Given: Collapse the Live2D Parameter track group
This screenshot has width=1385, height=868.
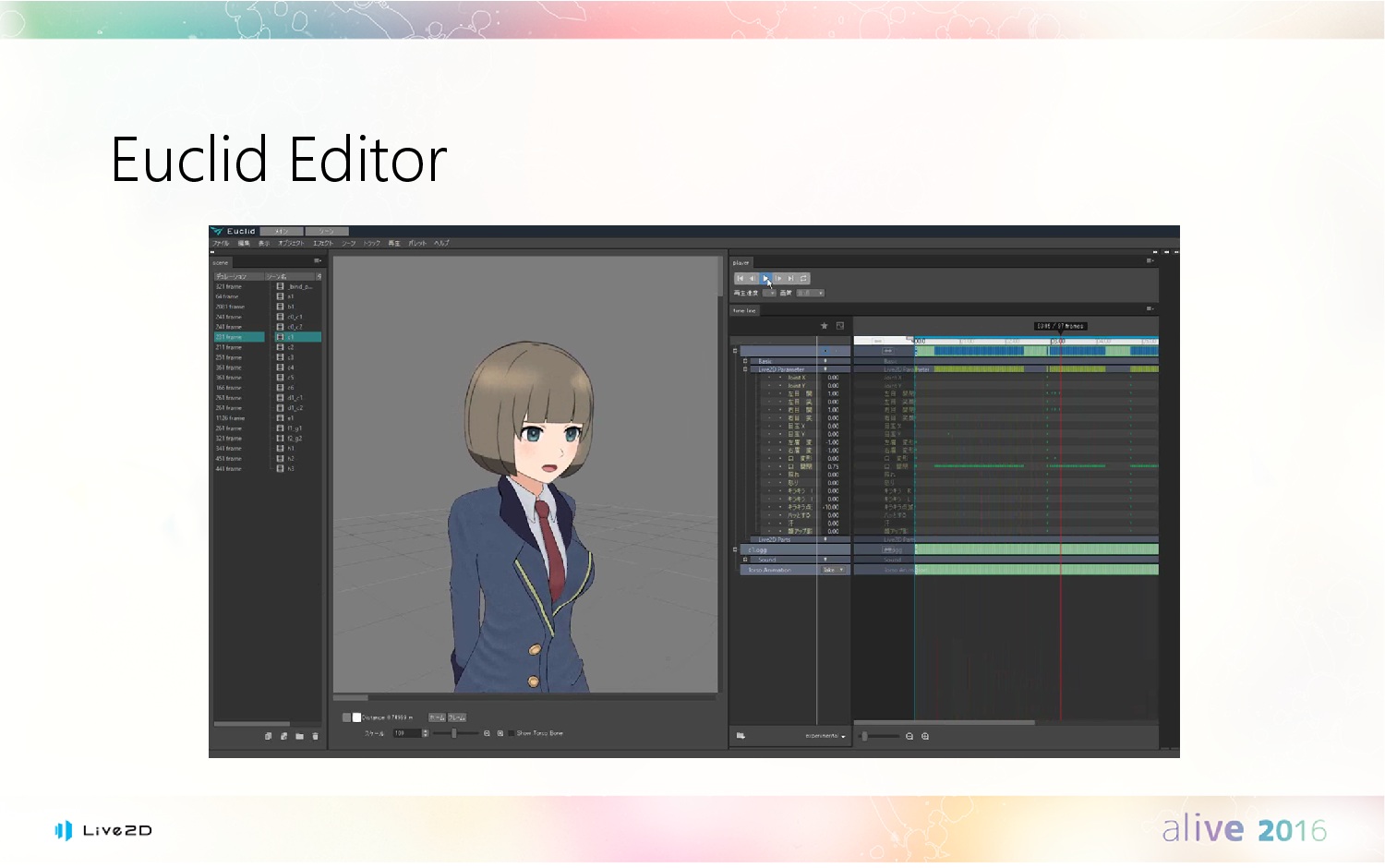Looking at the screenshot, I should pyautogui.click(x=745, y=369).
